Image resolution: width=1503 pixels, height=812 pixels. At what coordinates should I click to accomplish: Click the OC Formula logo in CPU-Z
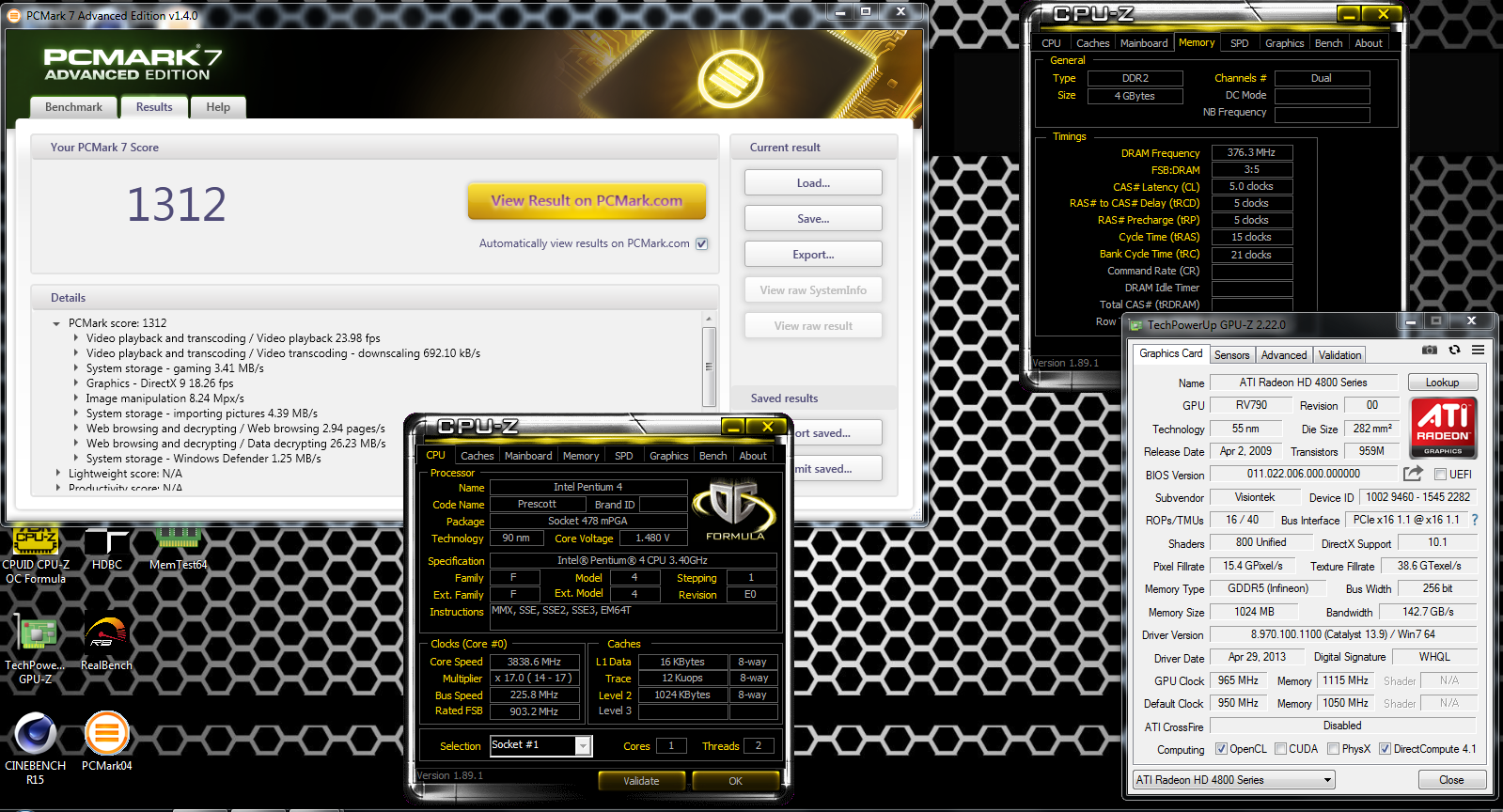(735, 510)
